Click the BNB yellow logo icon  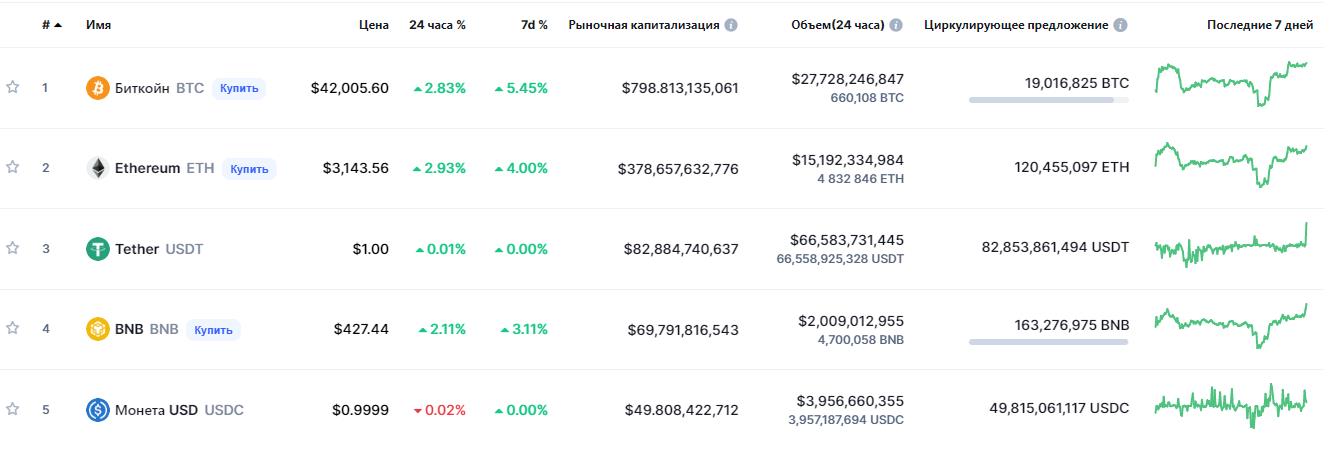point(97,329)
